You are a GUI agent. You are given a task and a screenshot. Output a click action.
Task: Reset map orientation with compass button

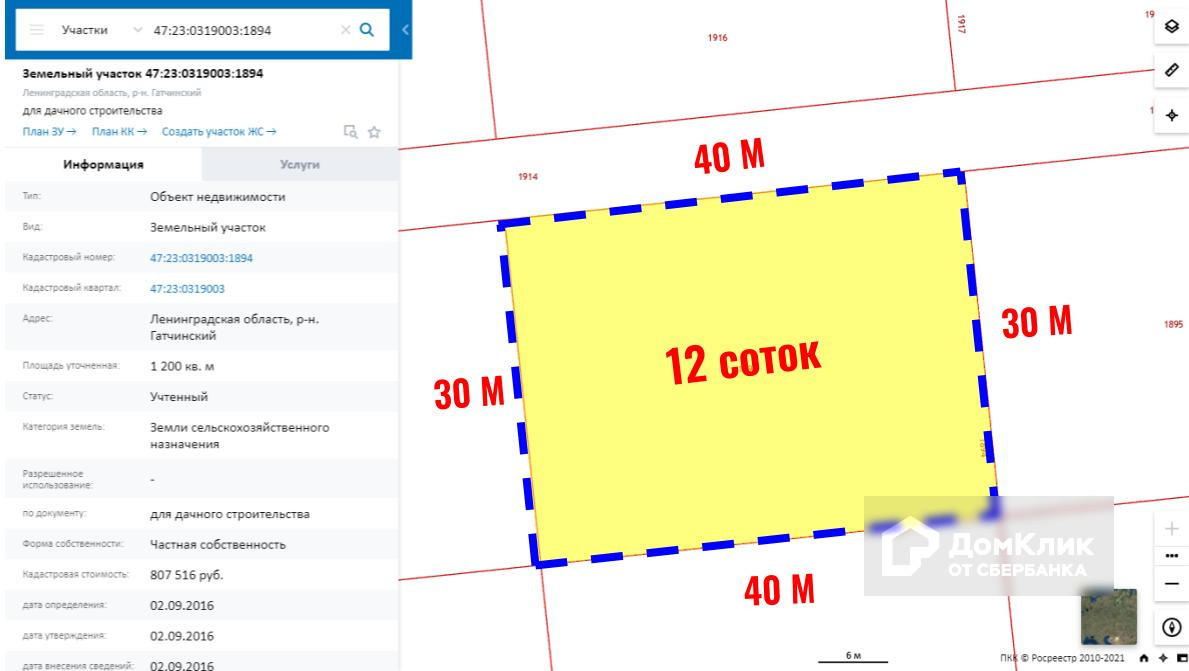tap(1172, 628)
